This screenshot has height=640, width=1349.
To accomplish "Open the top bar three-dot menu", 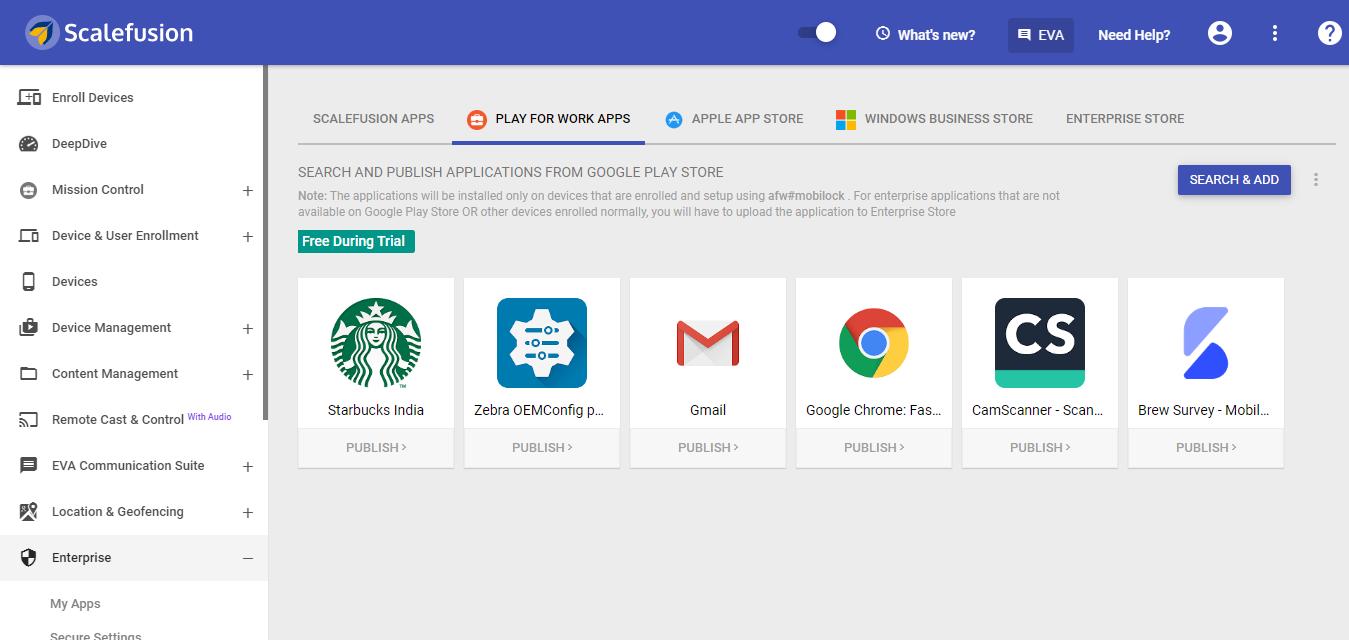I will point(1275,33).
